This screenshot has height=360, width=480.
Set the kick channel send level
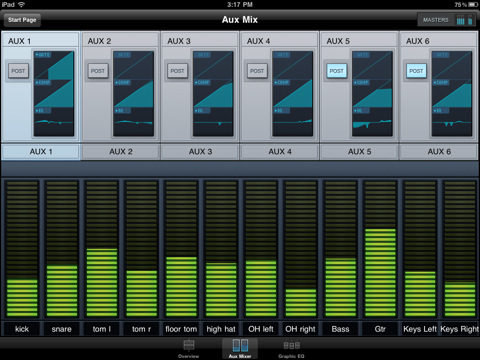(22, 249)
